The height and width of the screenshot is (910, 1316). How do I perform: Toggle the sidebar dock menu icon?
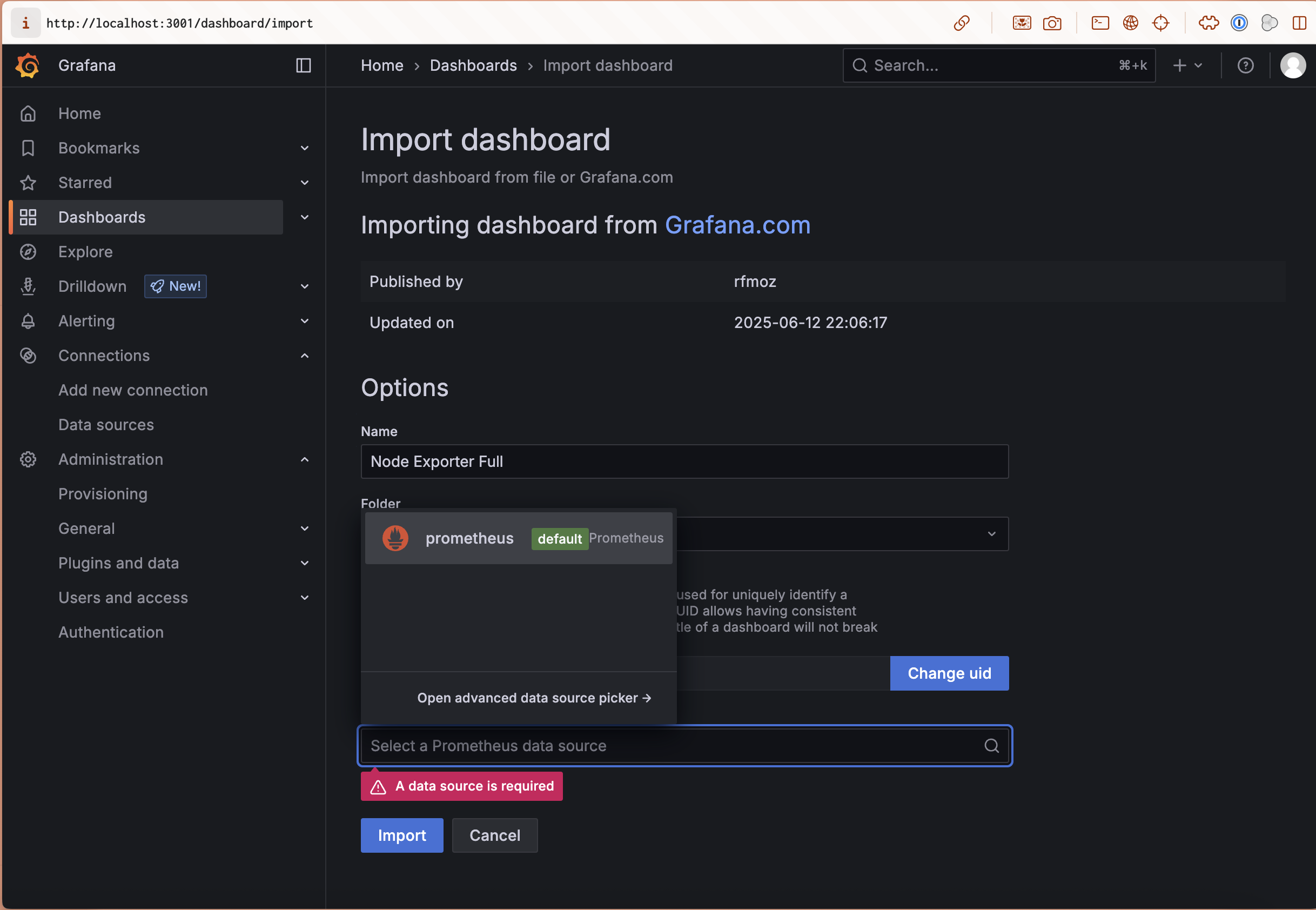tap(304, 65)
